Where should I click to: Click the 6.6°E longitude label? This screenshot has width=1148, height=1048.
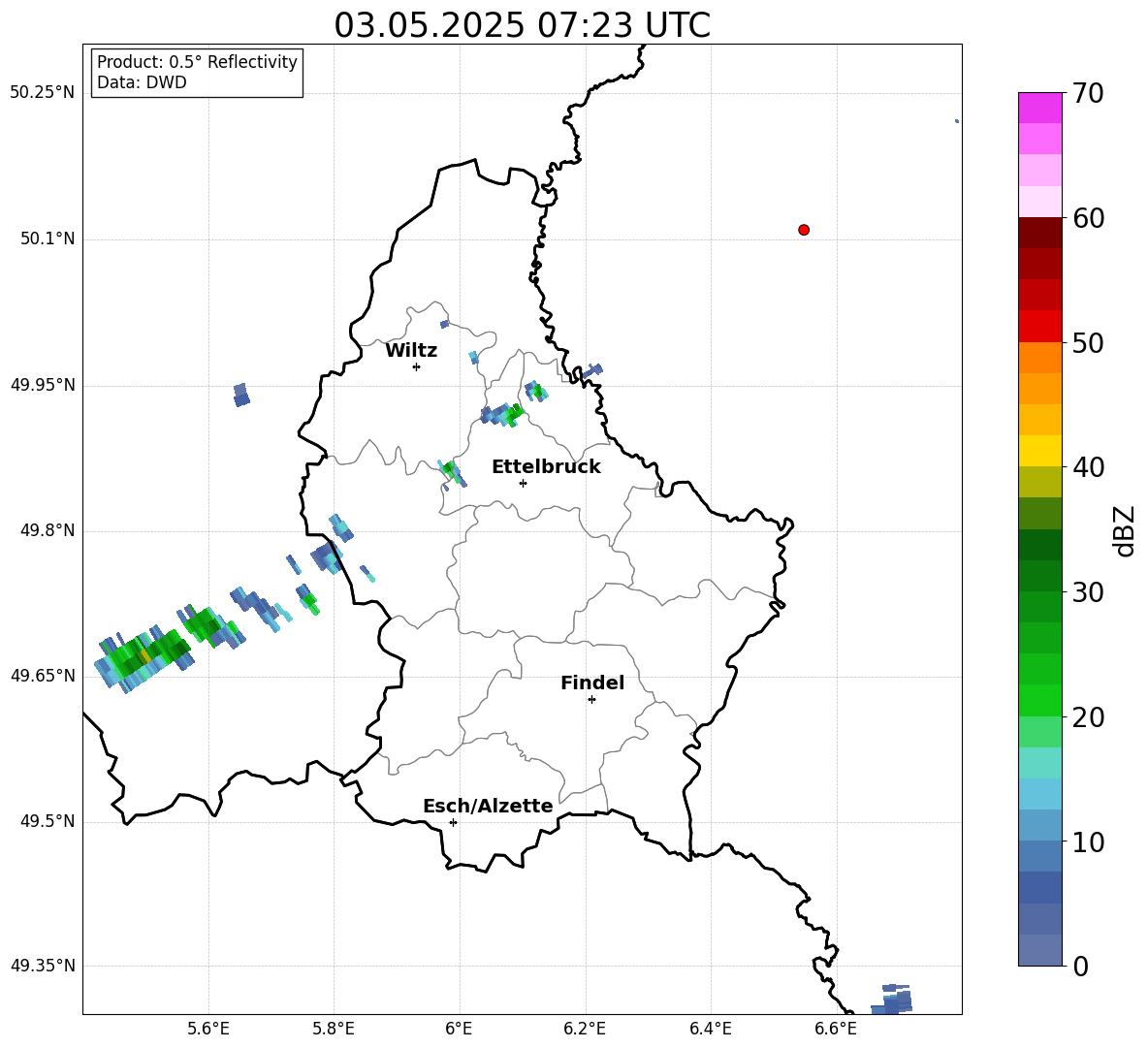point(836,1029)
